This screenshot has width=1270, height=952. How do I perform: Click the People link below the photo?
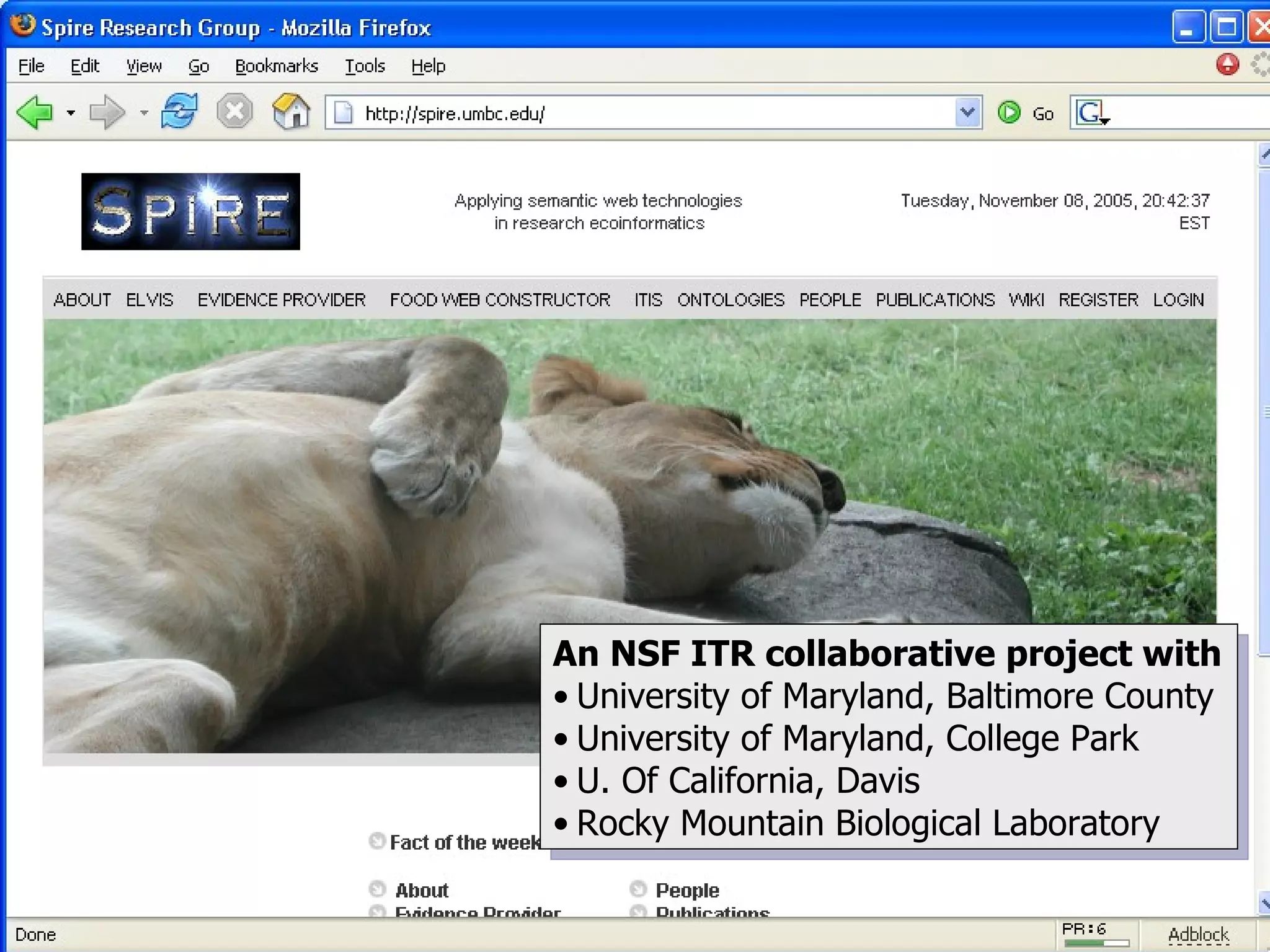(x=687, y=891)
